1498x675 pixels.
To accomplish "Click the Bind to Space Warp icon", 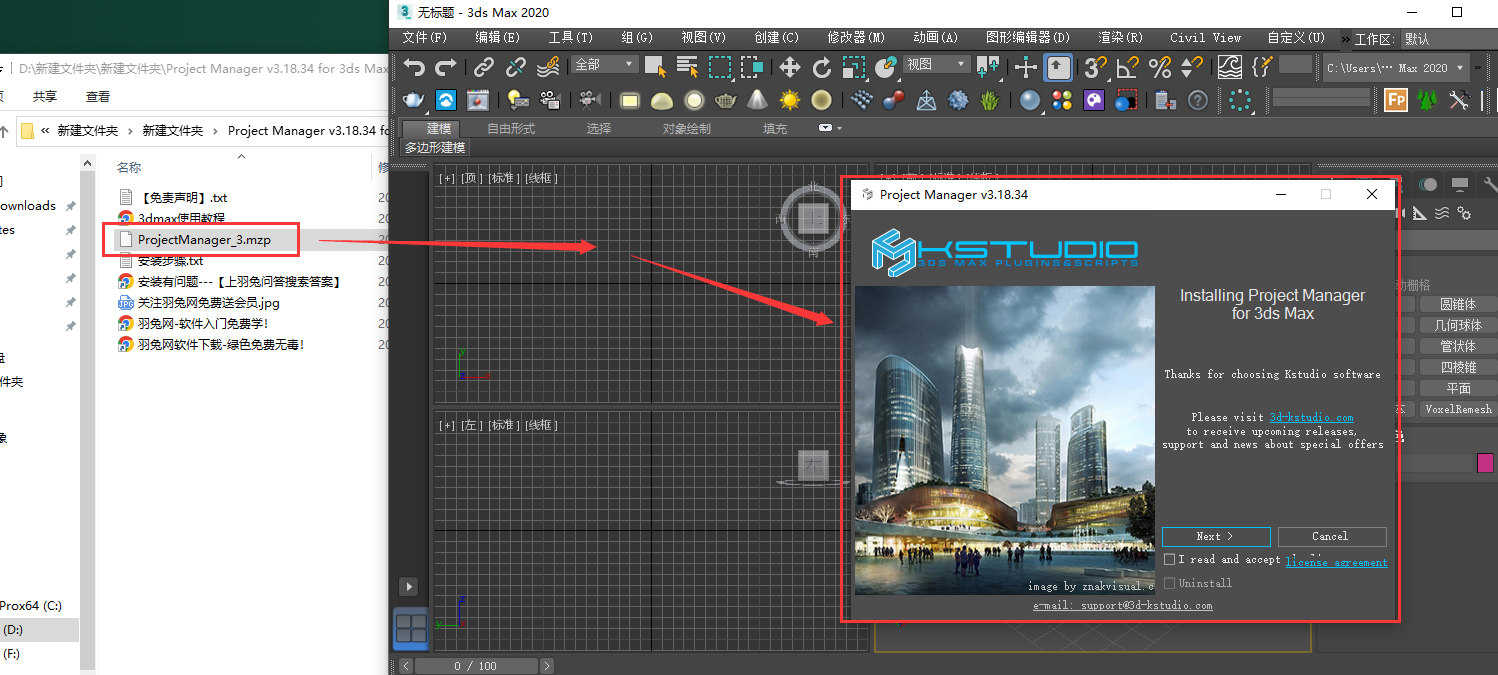I will coord(548,67).
